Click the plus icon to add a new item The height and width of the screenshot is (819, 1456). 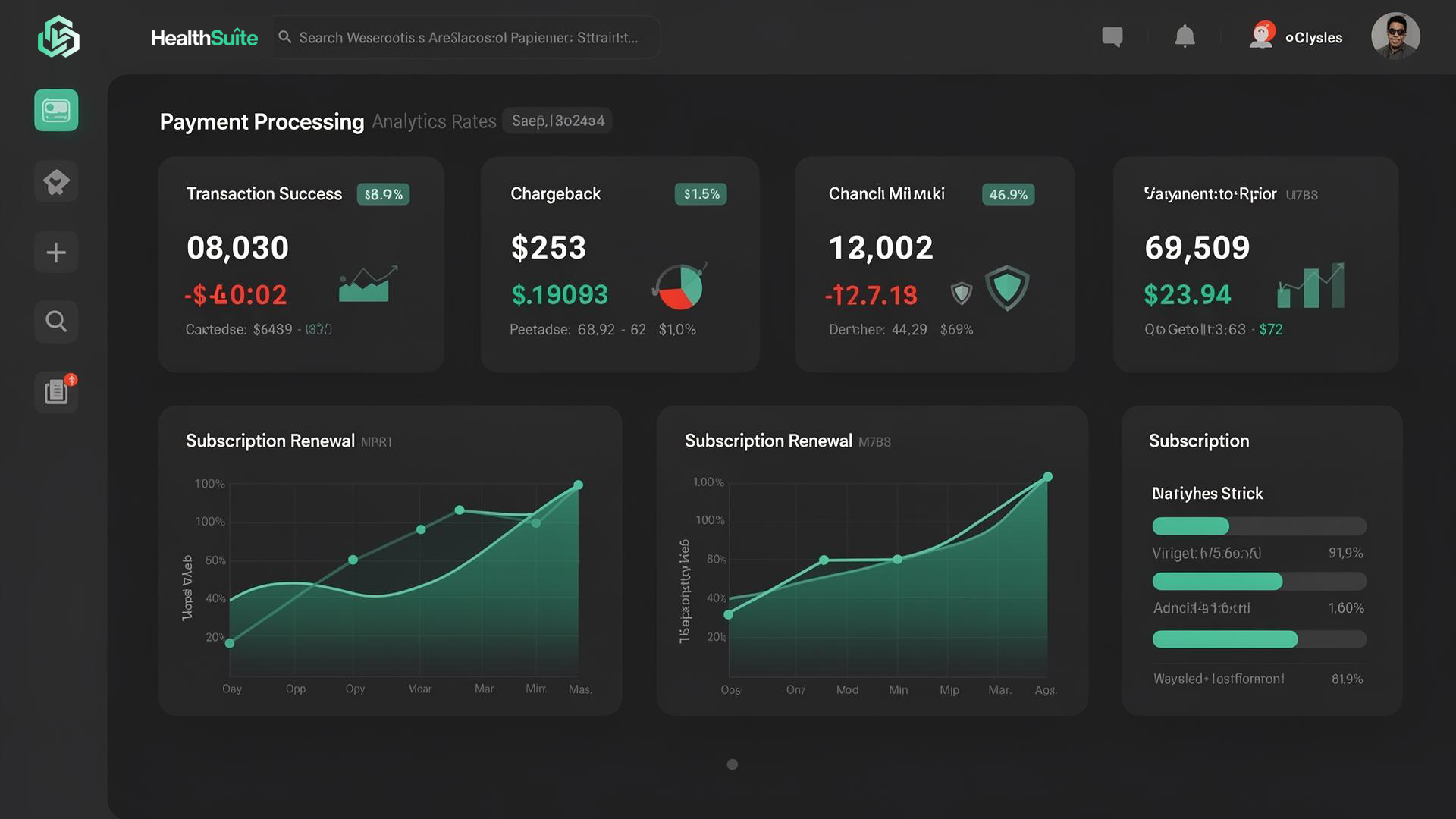click(56, 251)
